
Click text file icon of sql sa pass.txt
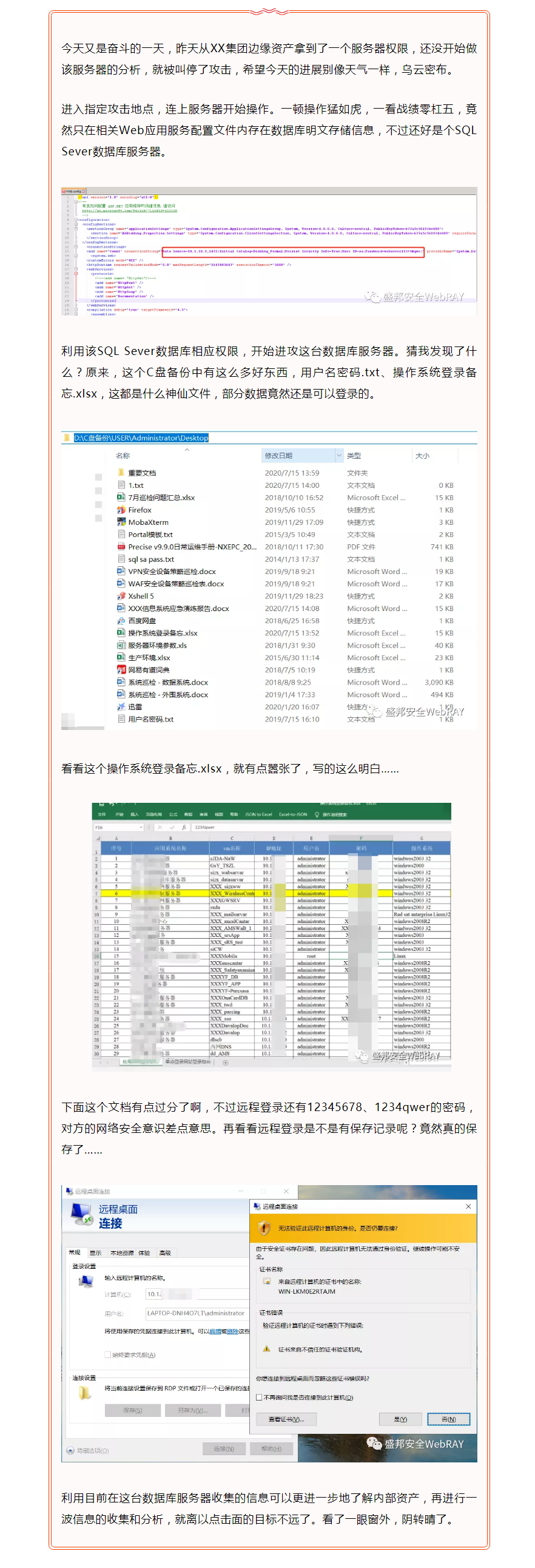tap(121, 559)
